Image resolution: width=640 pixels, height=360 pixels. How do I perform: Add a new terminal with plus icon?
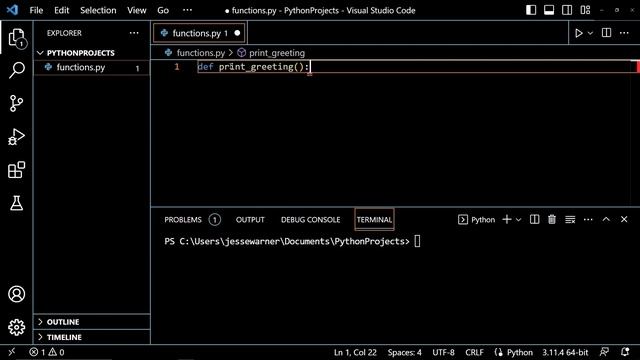[507, 219]
